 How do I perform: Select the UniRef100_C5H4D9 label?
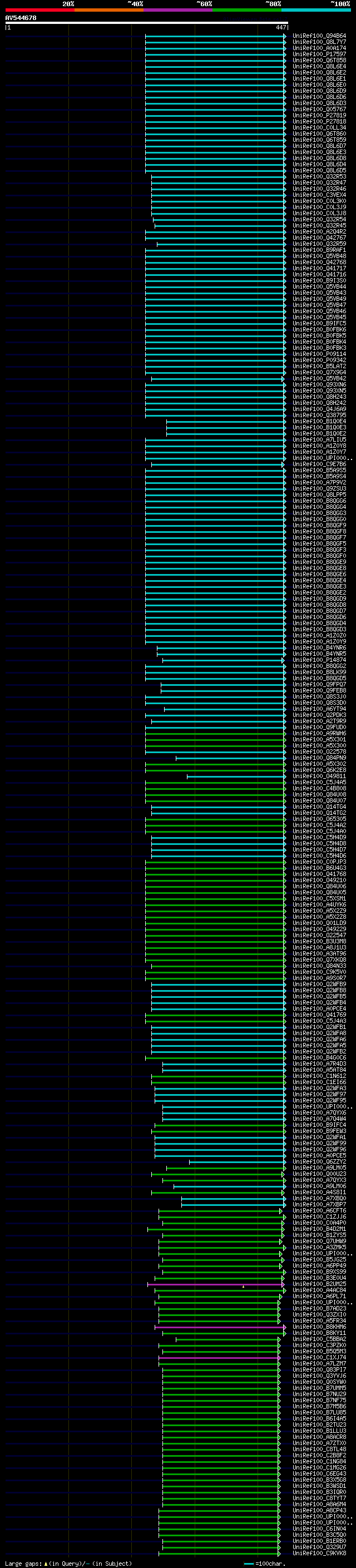click(319, 838)
